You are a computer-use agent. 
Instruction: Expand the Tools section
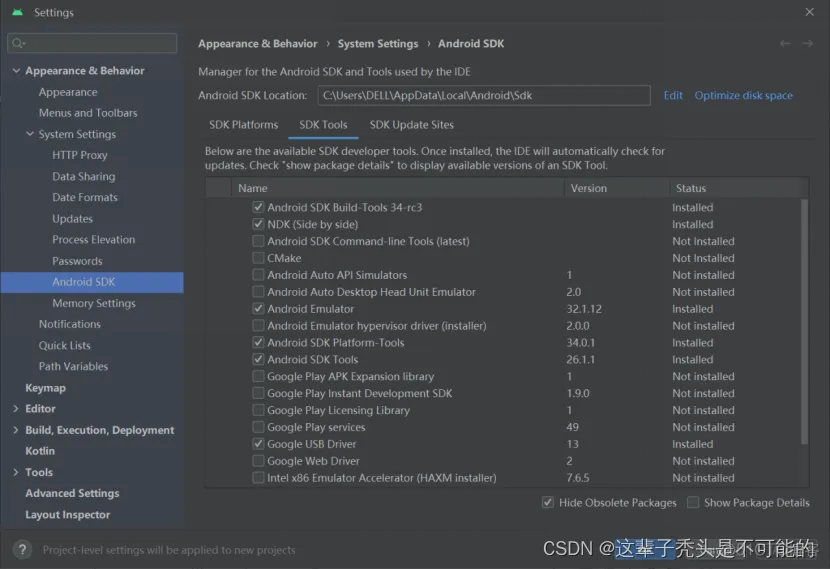(x=15, y=472)
